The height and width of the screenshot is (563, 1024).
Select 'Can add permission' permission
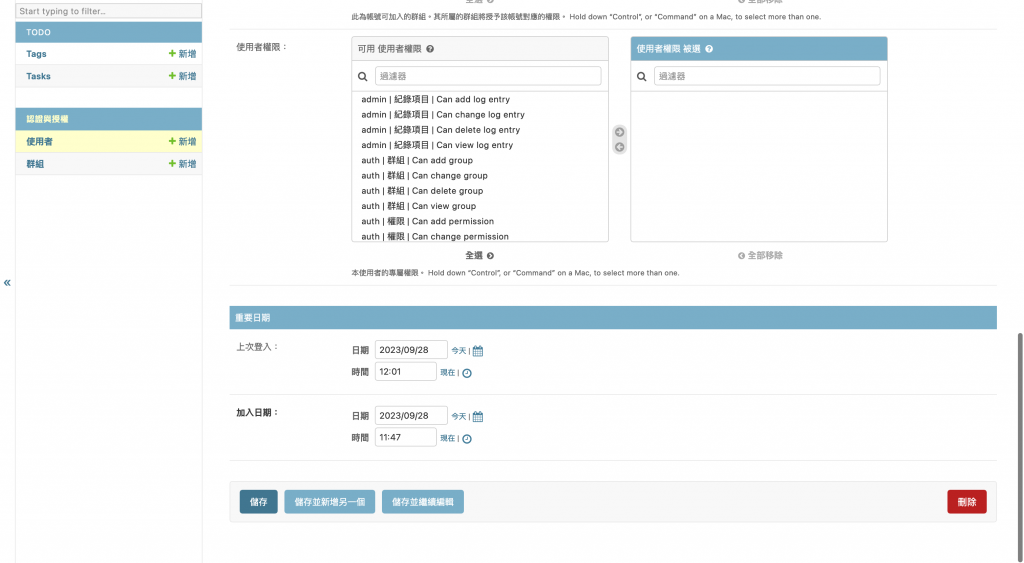point(480,221)
